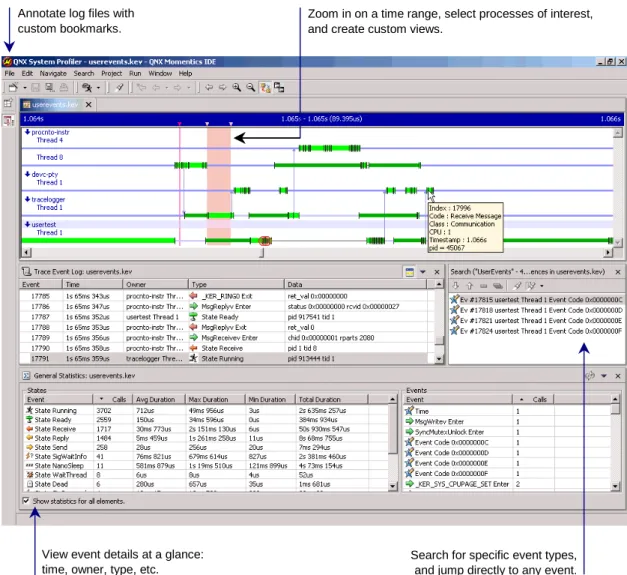Sort States table by Avg Duration
Screen dimensions: 627x575
coord(159,399)
